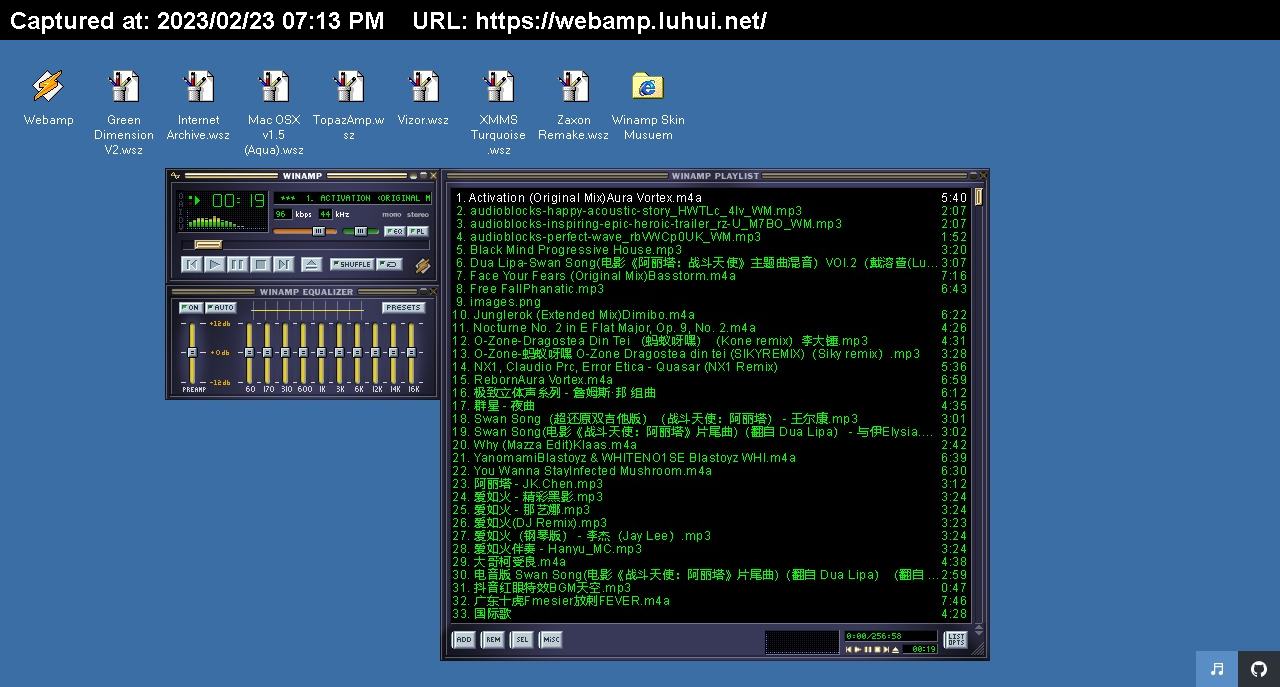Toggle equalizer ON button

191,307
